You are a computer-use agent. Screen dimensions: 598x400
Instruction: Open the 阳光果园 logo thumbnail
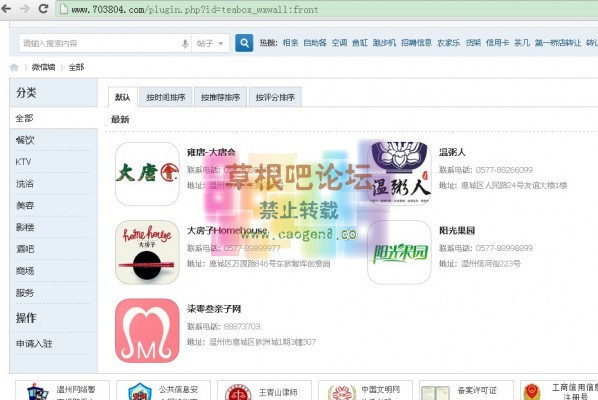399,252
